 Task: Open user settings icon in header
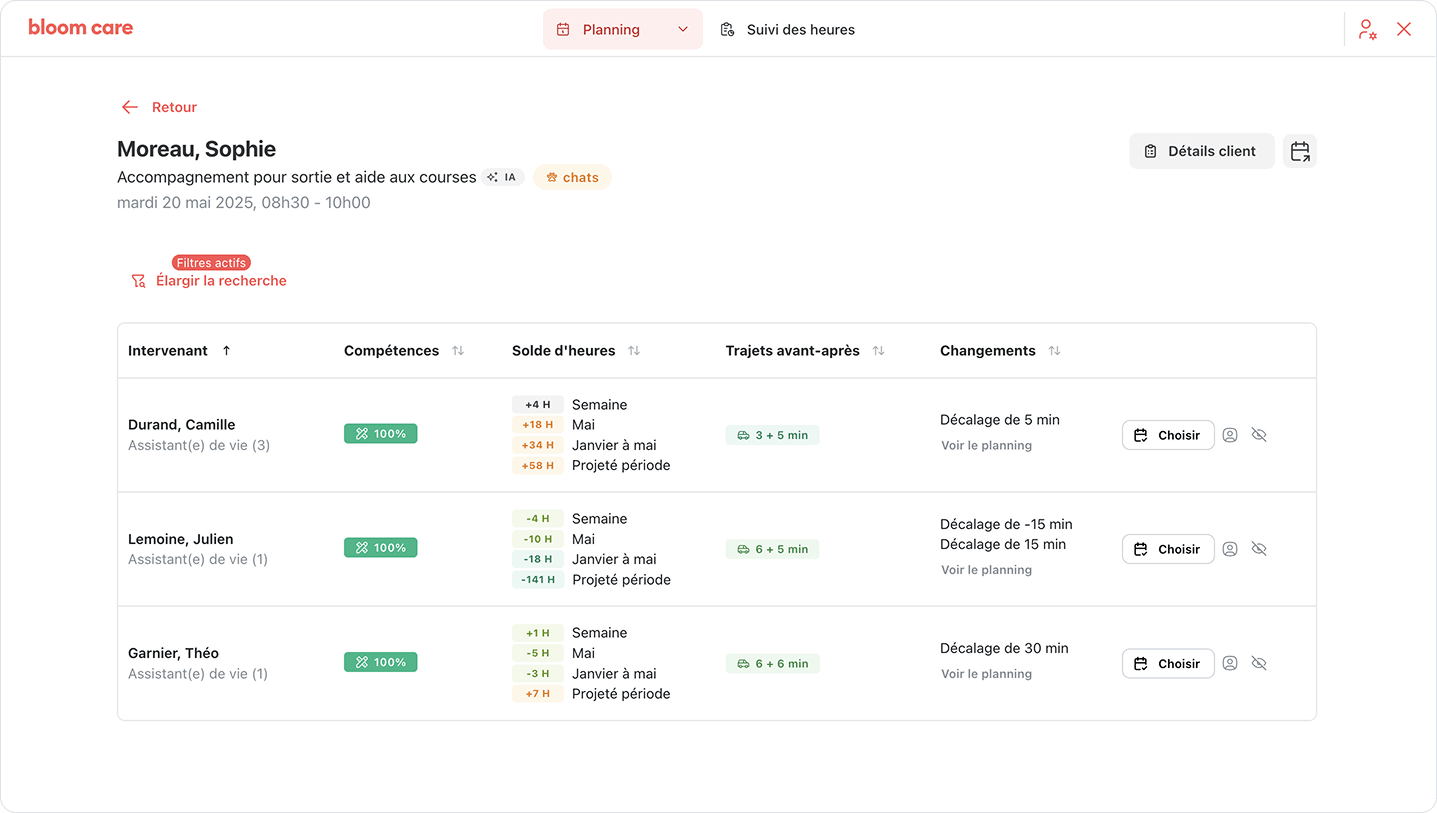tap(1367, 29)
